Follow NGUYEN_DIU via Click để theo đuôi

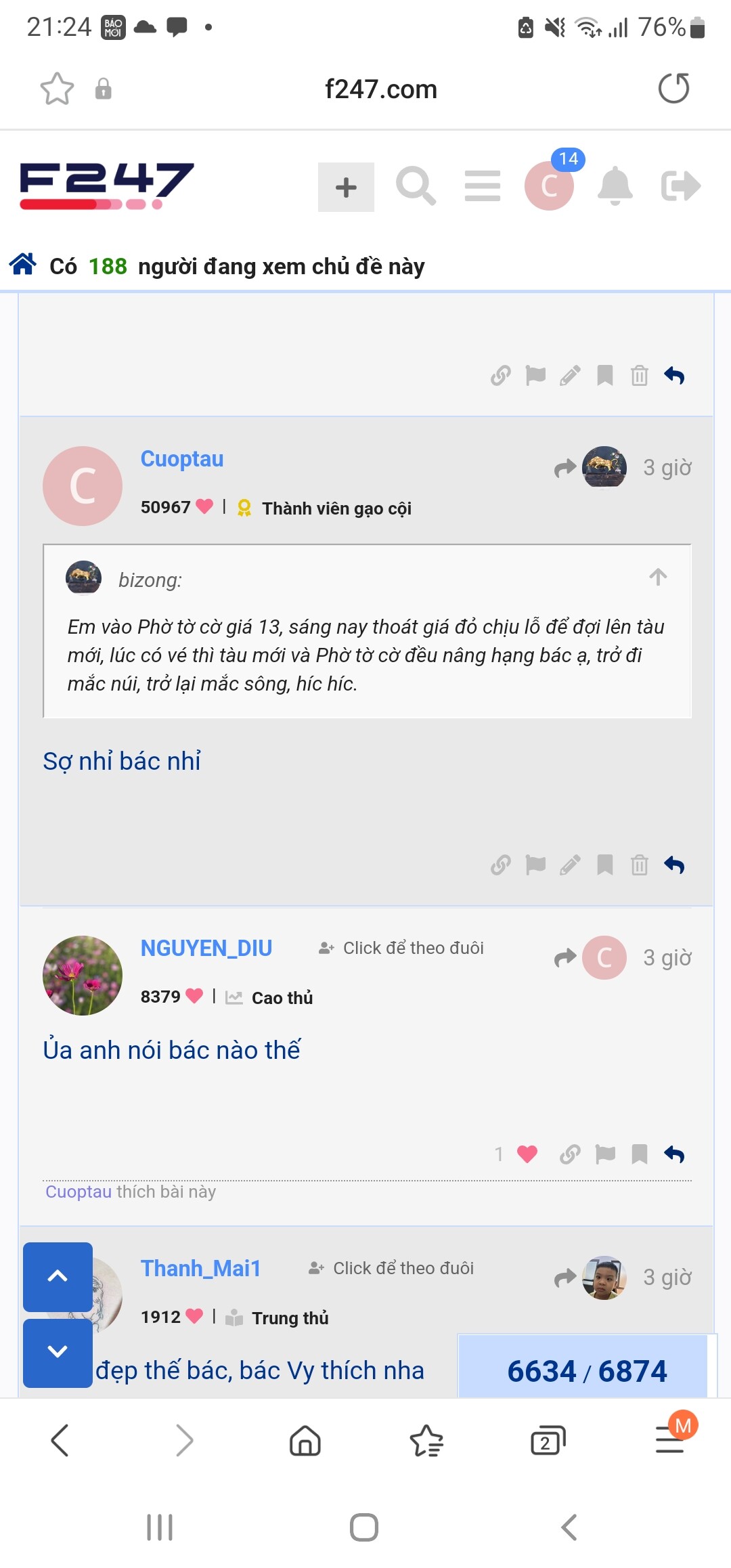(x=402, y=948)
